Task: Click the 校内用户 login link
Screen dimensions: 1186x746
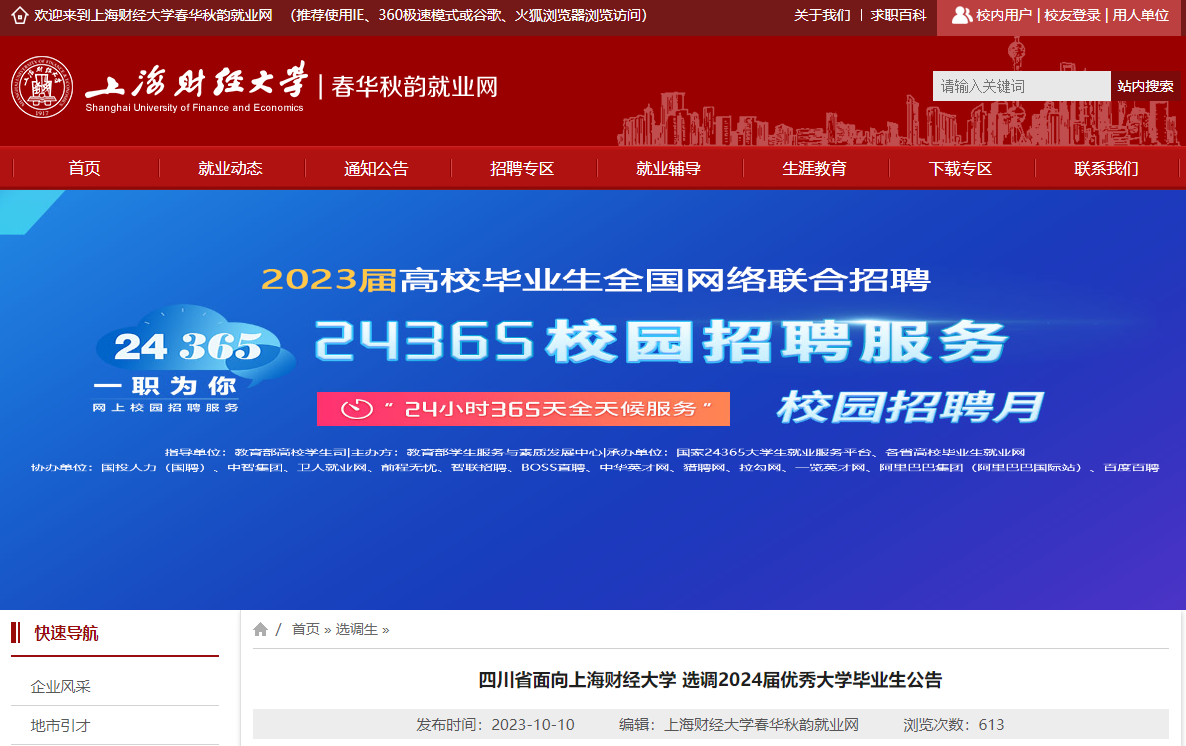Action: coord(1004,15)
